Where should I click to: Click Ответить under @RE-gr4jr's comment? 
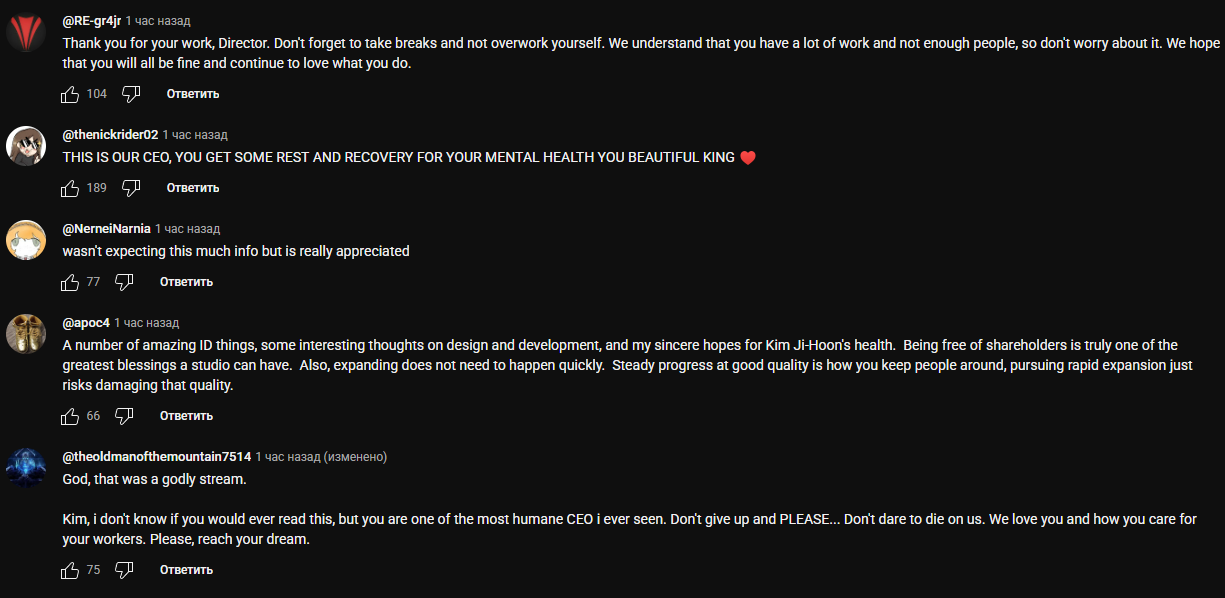(193, 94)
